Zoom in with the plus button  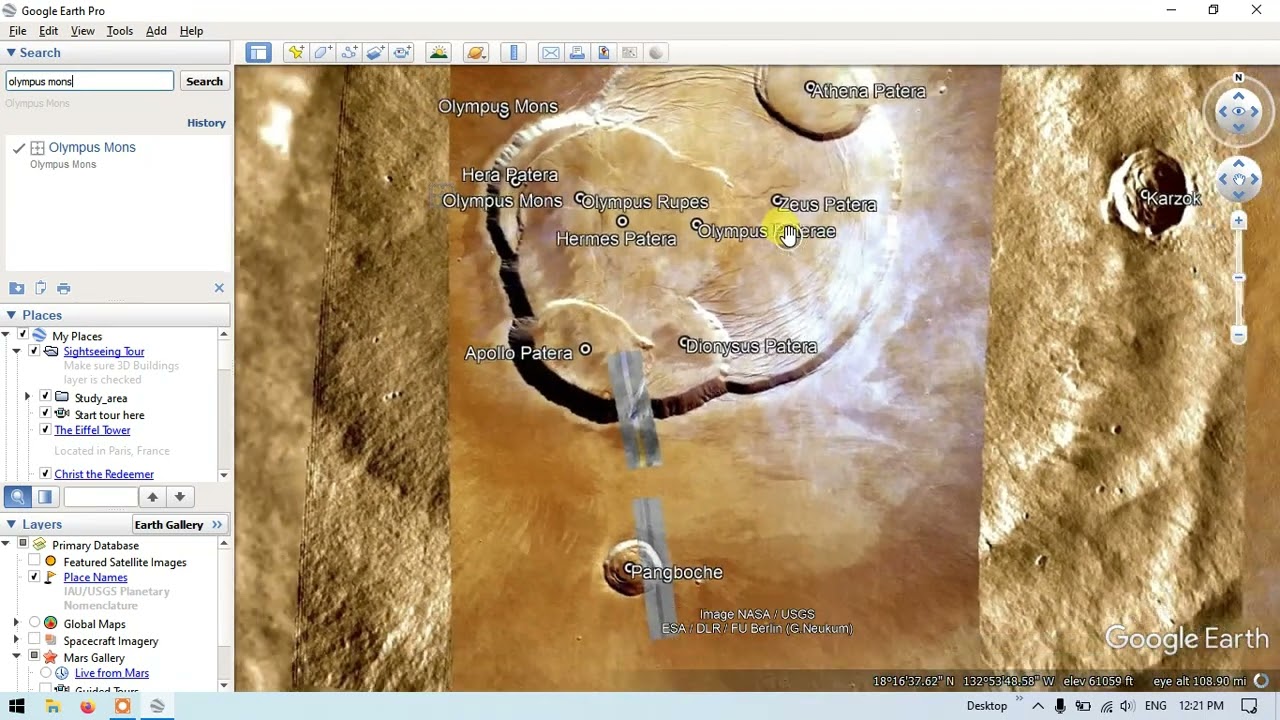coord(1238,221)
